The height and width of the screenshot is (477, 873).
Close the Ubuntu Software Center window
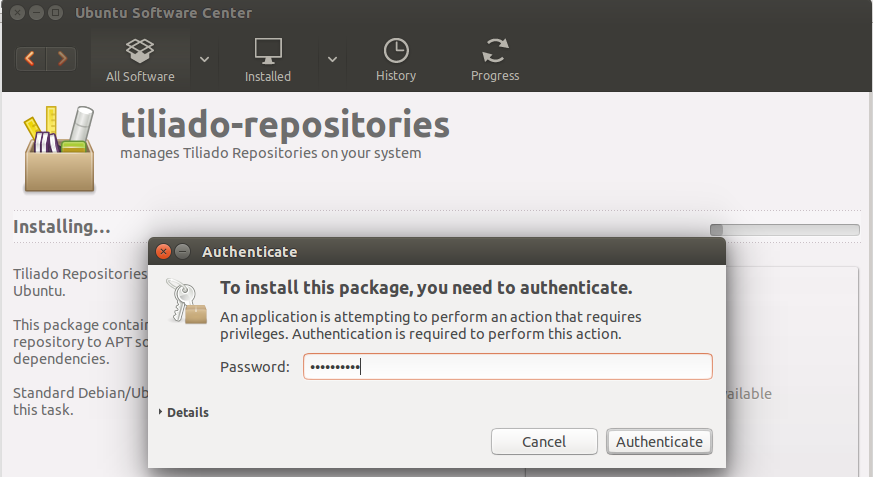coord(17,12)
